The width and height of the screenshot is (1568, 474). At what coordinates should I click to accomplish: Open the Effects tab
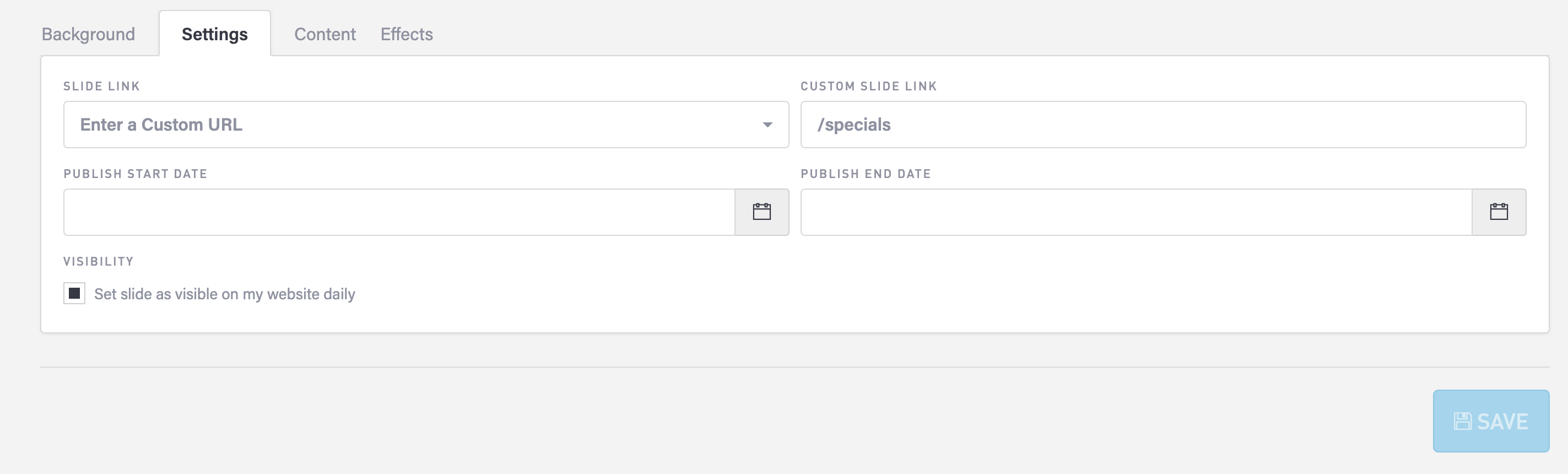point(407,34)
